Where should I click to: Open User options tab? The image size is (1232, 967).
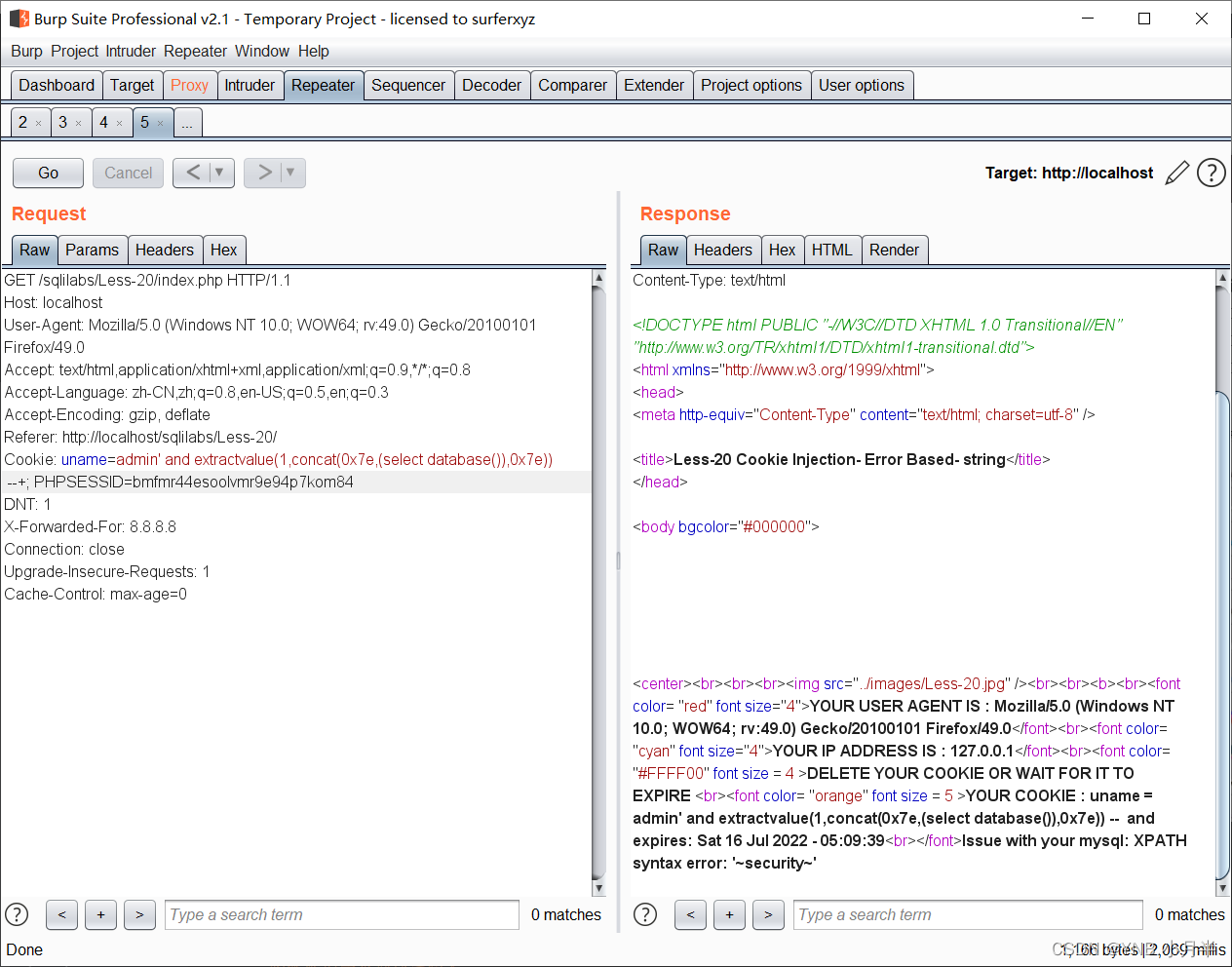coord(862,85)
